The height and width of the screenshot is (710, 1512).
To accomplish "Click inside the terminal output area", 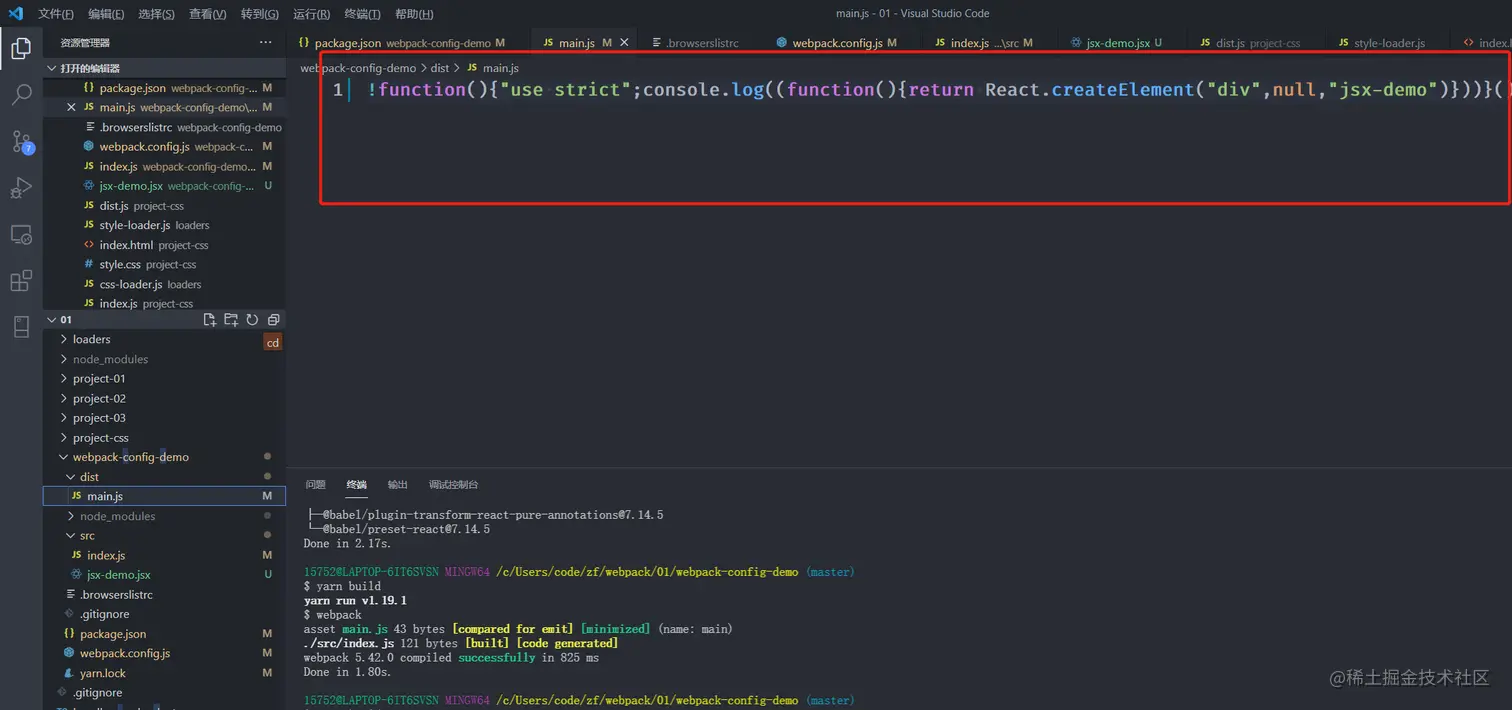I will tap(898, 605).
